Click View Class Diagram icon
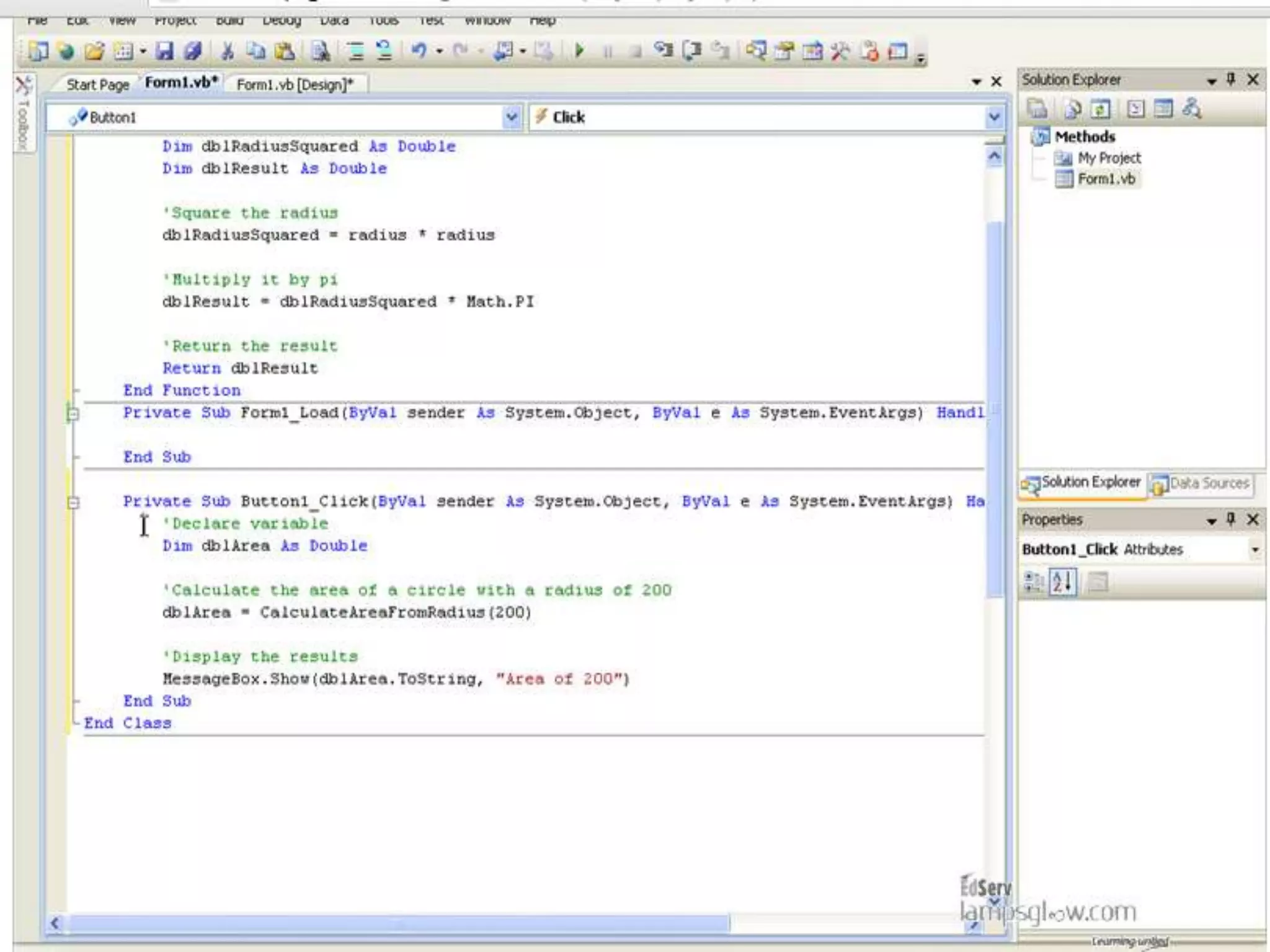 click(x=1192, y=109)
